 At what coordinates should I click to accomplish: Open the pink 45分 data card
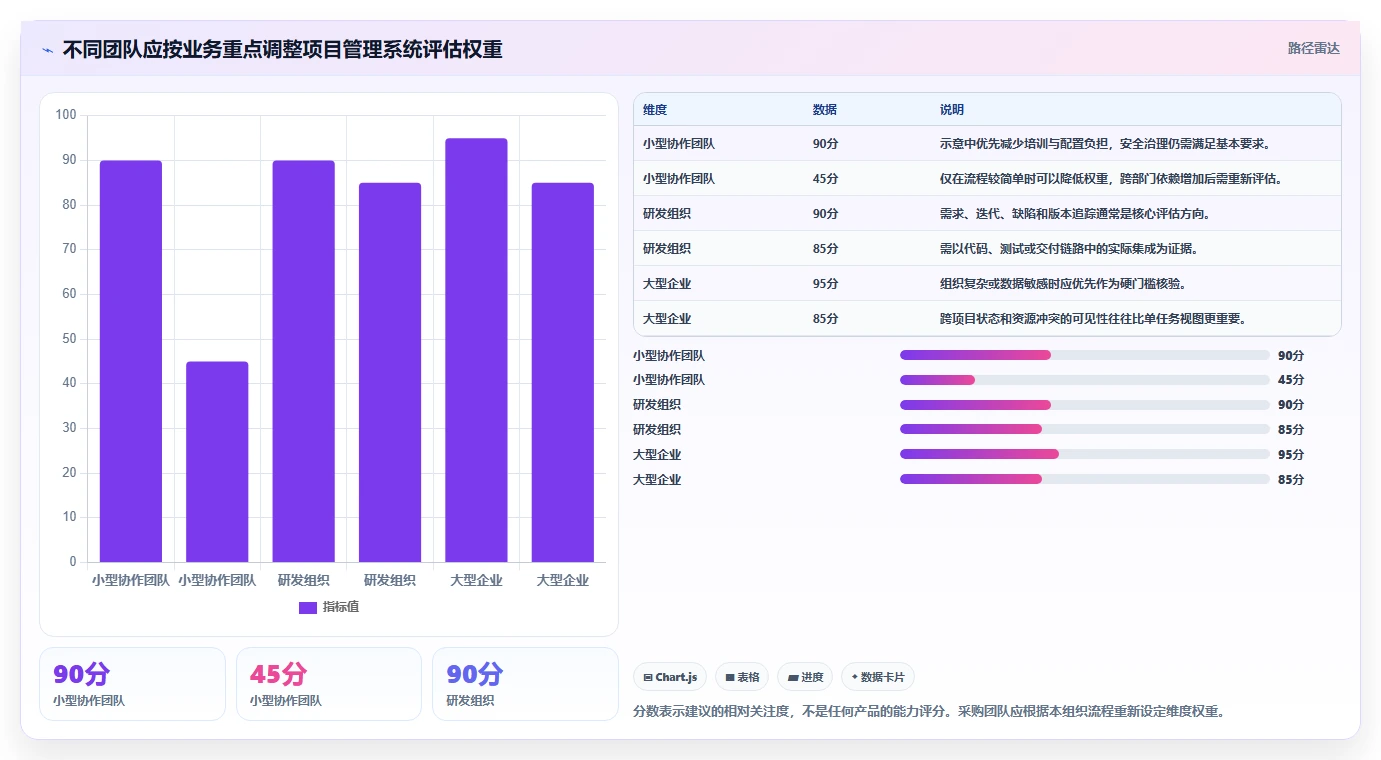click(329, 684)
